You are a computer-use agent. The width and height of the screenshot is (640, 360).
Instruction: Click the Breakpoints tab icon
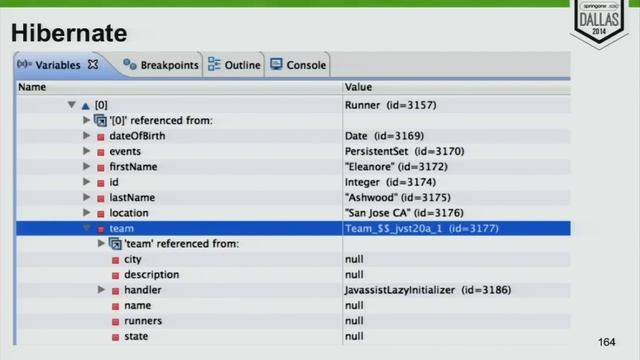point(130,64)
